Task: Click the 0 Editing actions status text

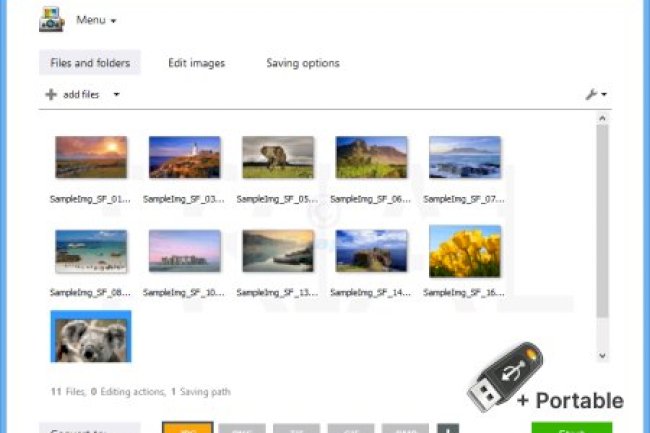Action: click(128, 392)
